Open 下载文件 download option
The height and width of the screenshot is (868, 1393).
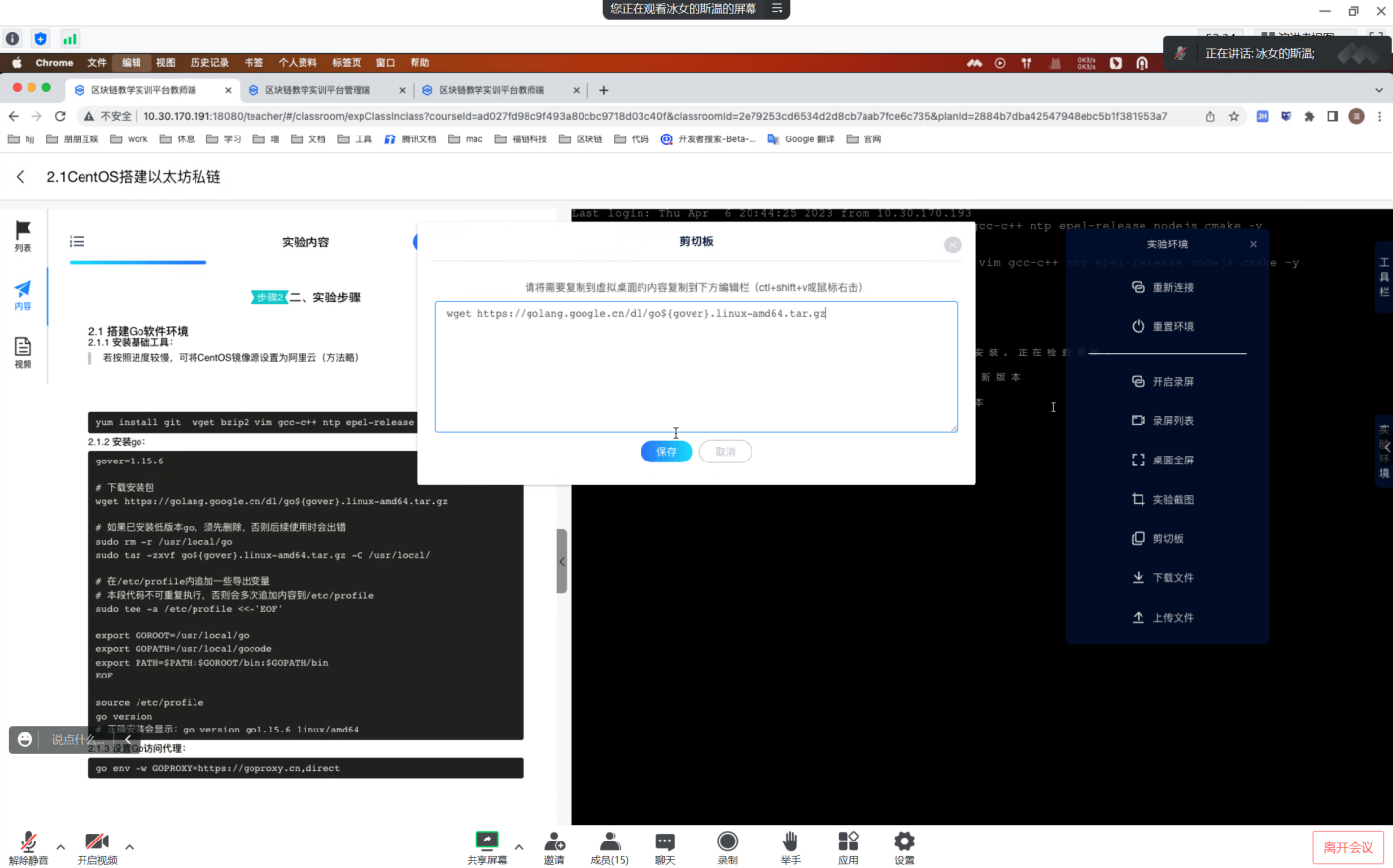[1163, 578]
